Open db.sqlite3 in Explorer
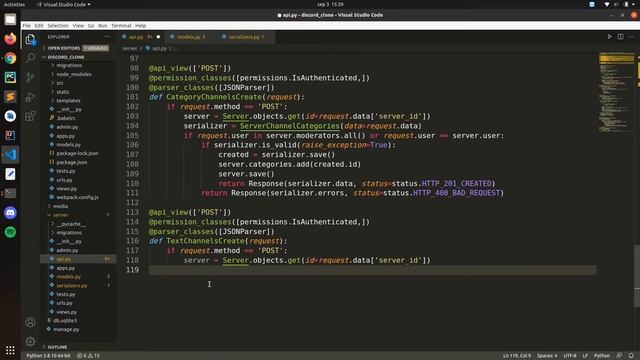 [64, 320]
